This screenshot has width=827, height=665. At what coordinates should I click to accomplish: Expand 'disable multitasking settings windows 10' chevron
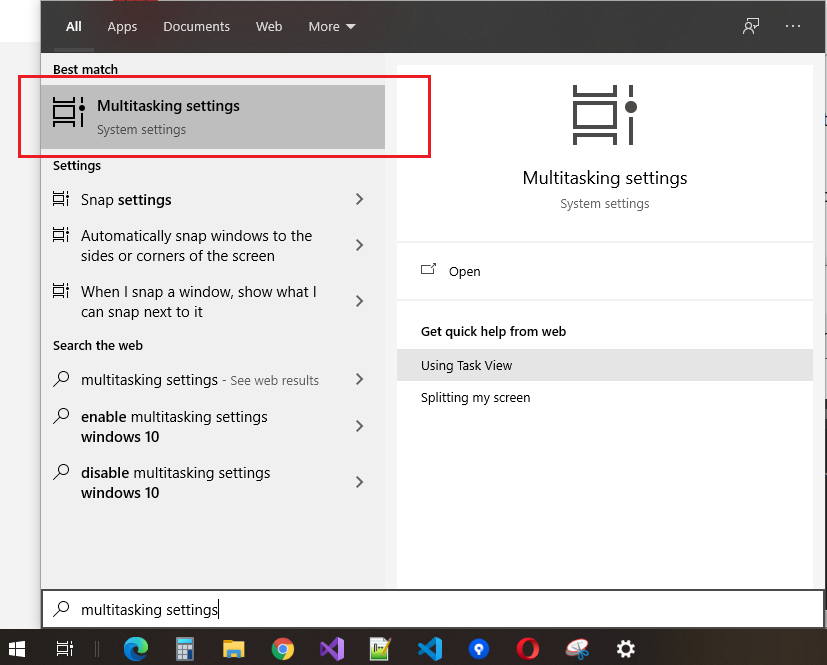tap(360, 481)
